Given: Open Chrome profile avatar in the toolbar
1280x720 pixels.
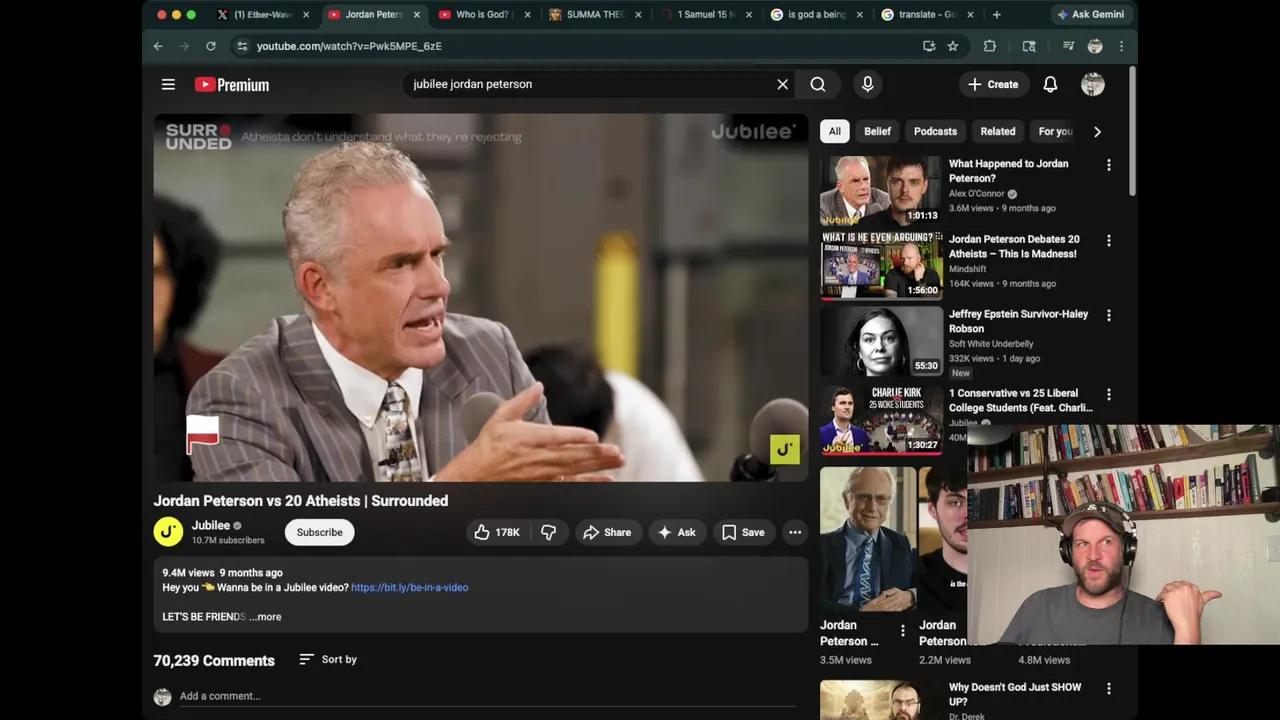Looking at the screenshot, I should [1095, 46].
